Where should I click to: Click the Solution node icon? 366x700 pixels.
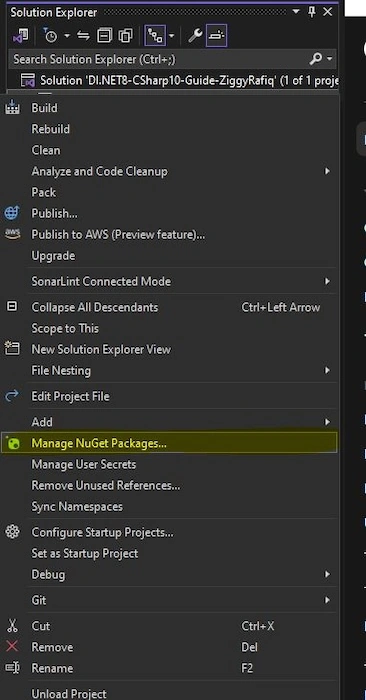click(28, 81)
